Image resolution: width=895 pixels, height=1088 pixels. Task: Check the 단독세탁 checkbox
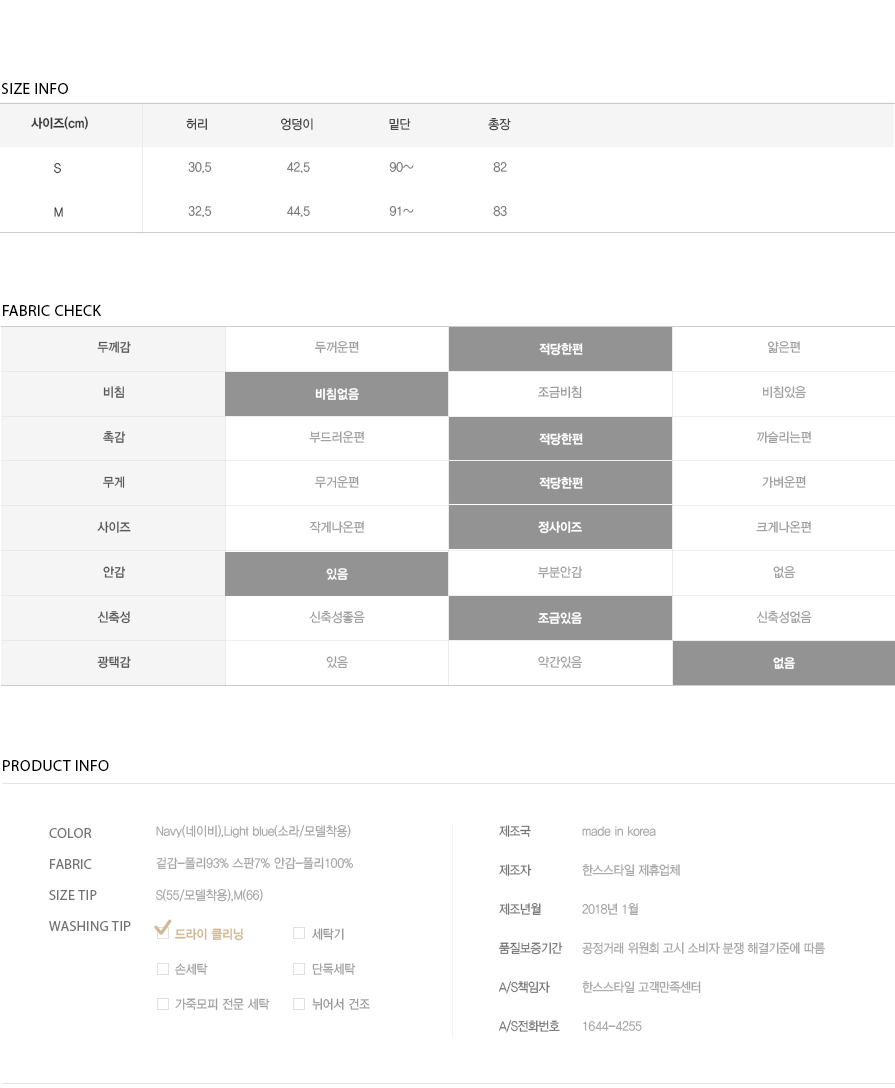299,969
